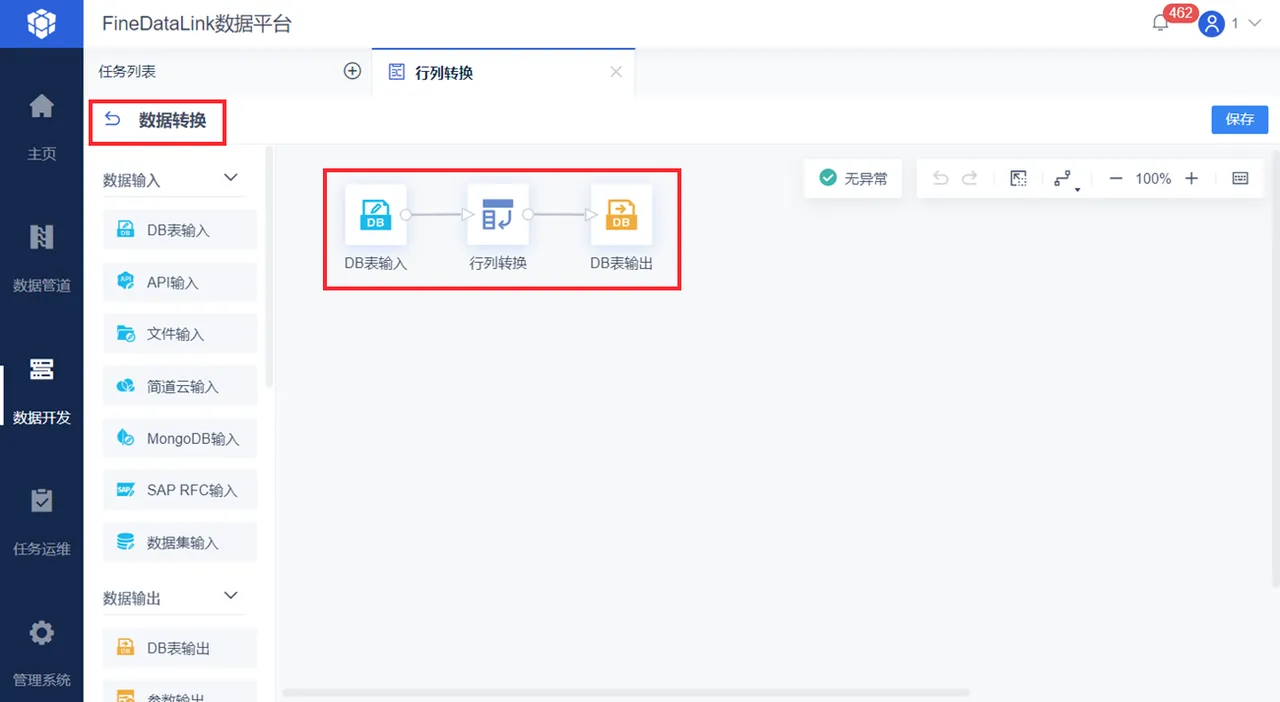
Task: Click the DB表输出 node on canvas
Action: (x=621, y=214)
